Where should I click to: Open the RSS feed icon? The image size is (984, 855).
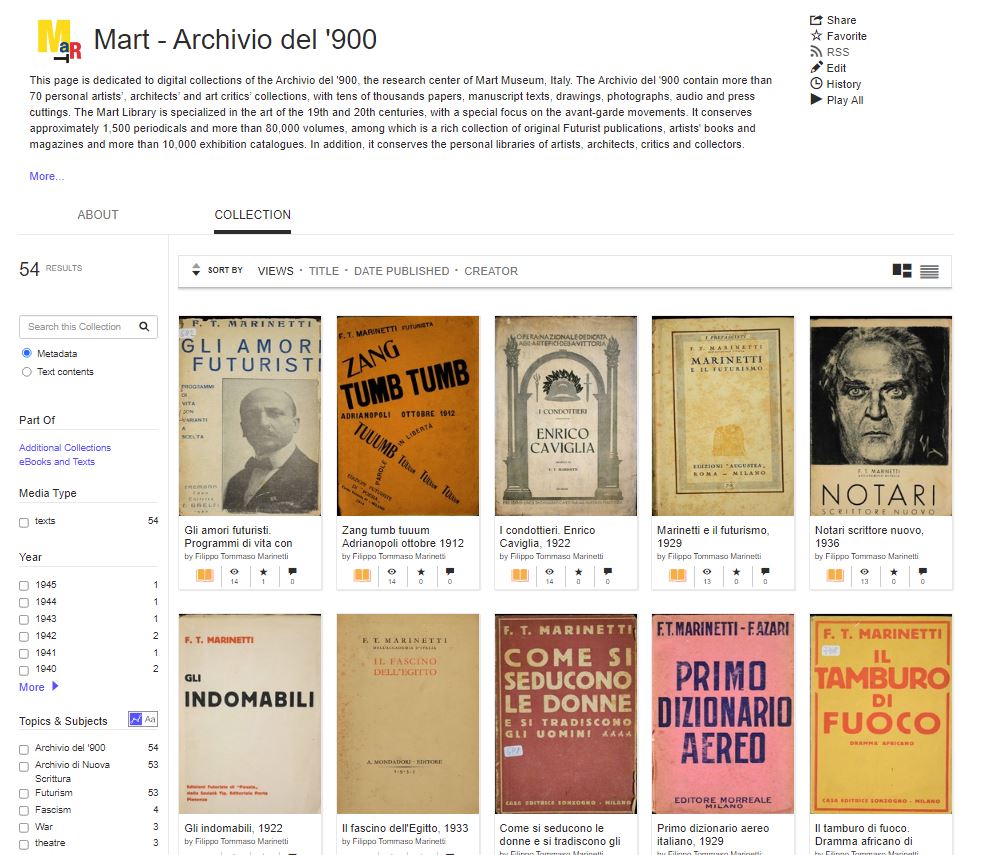click(x=816, y=52)
